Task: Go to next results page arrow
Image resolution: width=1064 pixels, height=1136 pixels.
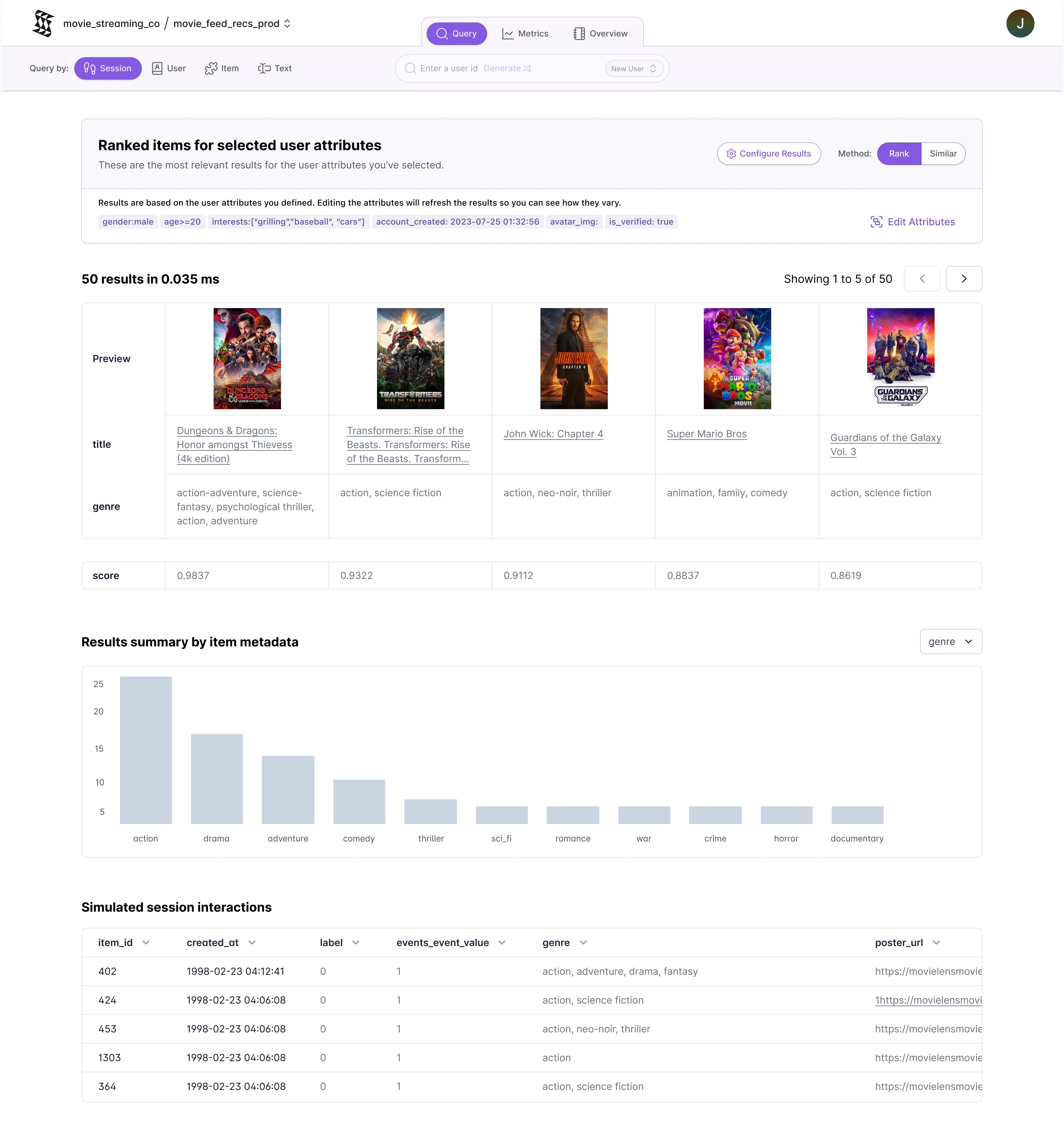Action: [x=964, y=279]
